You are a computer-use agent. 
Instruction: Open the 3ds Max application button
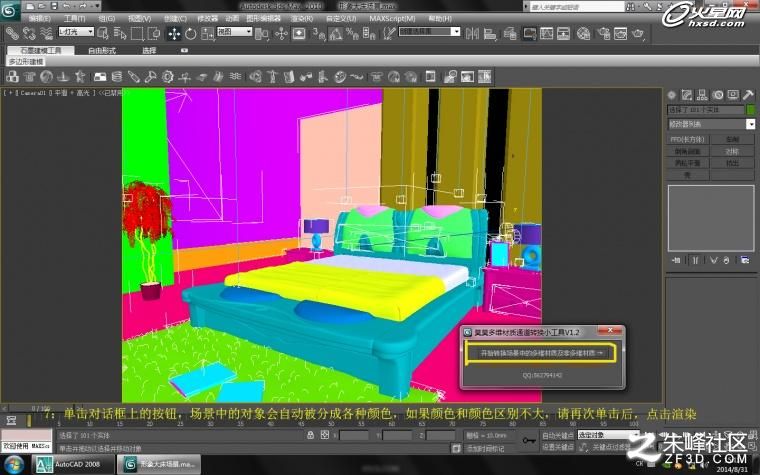[10, 10]
